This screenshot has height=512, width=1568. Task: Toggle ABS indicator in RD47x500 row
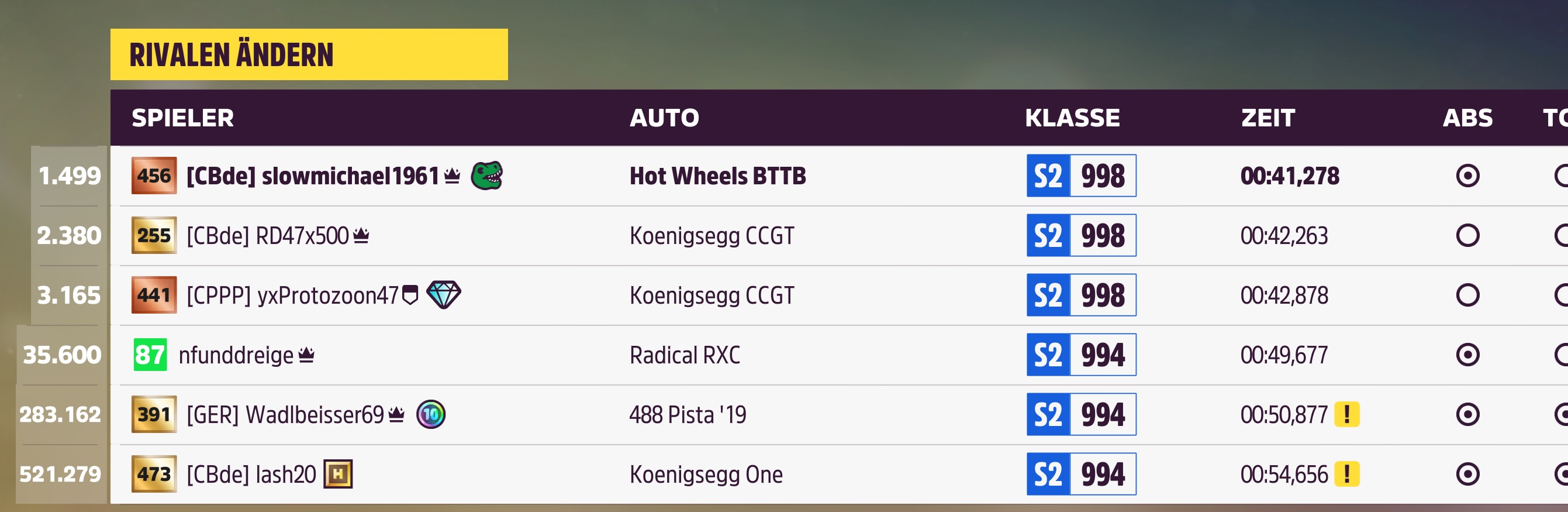1467,235
